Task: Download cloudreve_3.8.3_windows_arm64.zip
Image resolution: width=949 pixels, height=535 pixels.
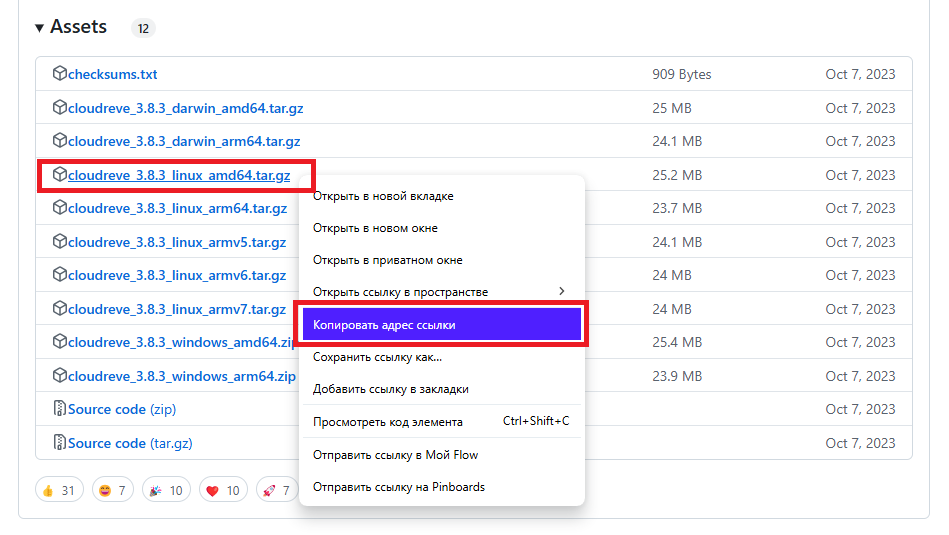Action: point(182,376)
